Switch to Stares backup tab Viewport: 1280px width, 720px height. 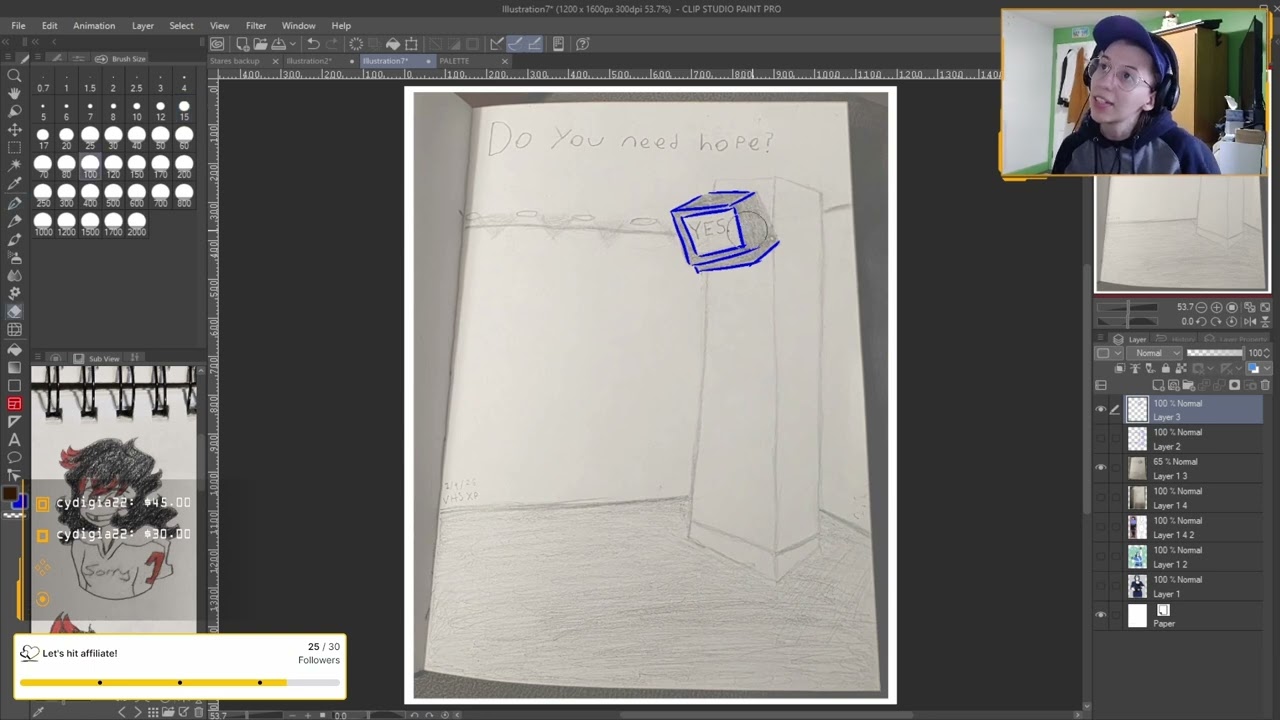234,61
